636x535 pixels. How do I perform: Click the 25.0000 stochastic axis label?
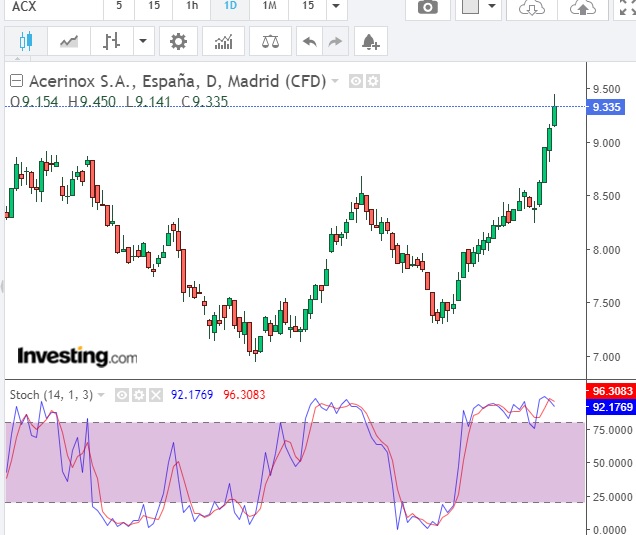(612, 497)
